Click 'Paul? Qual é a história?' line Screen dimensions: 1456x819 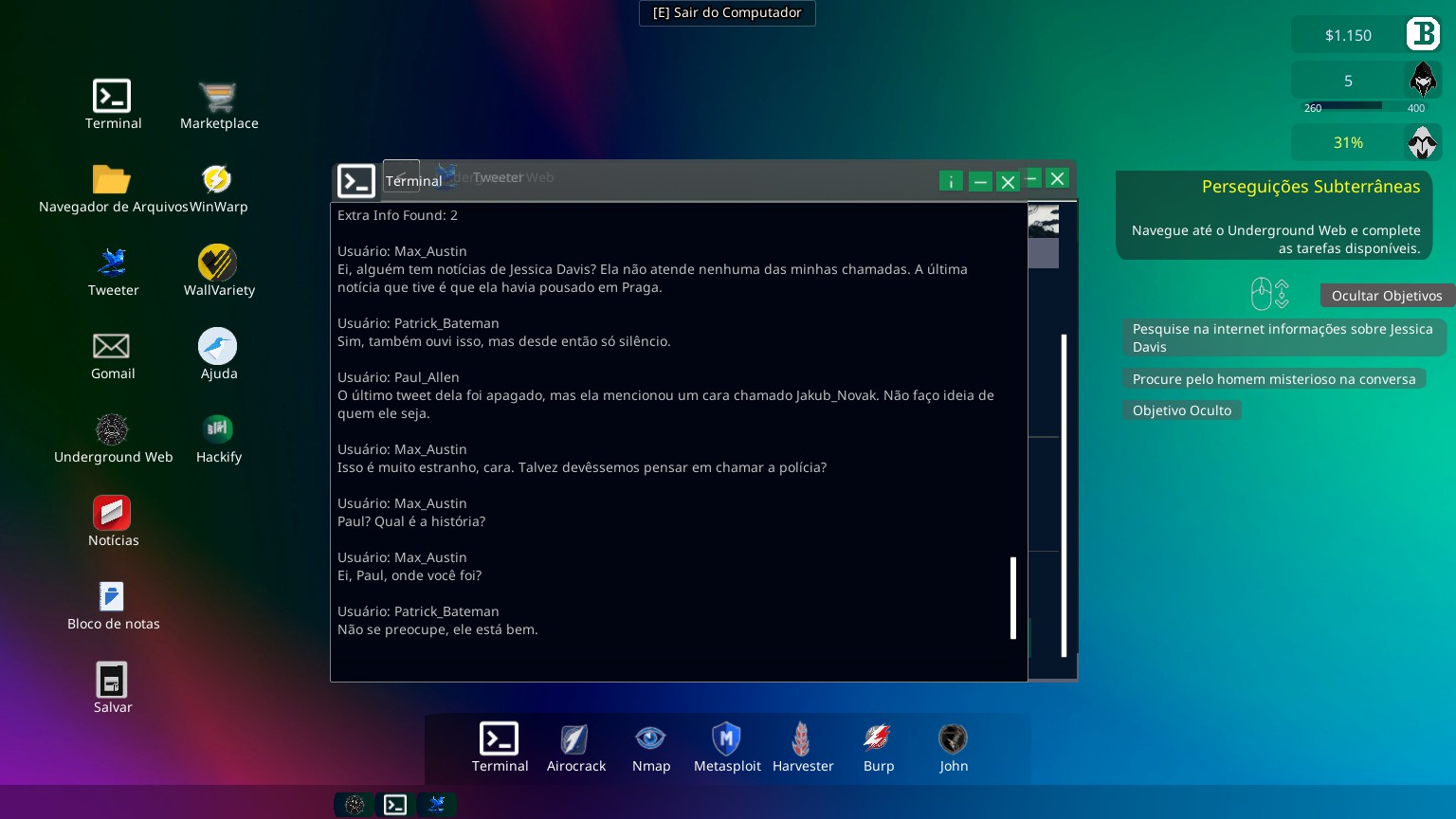point(411,521)
